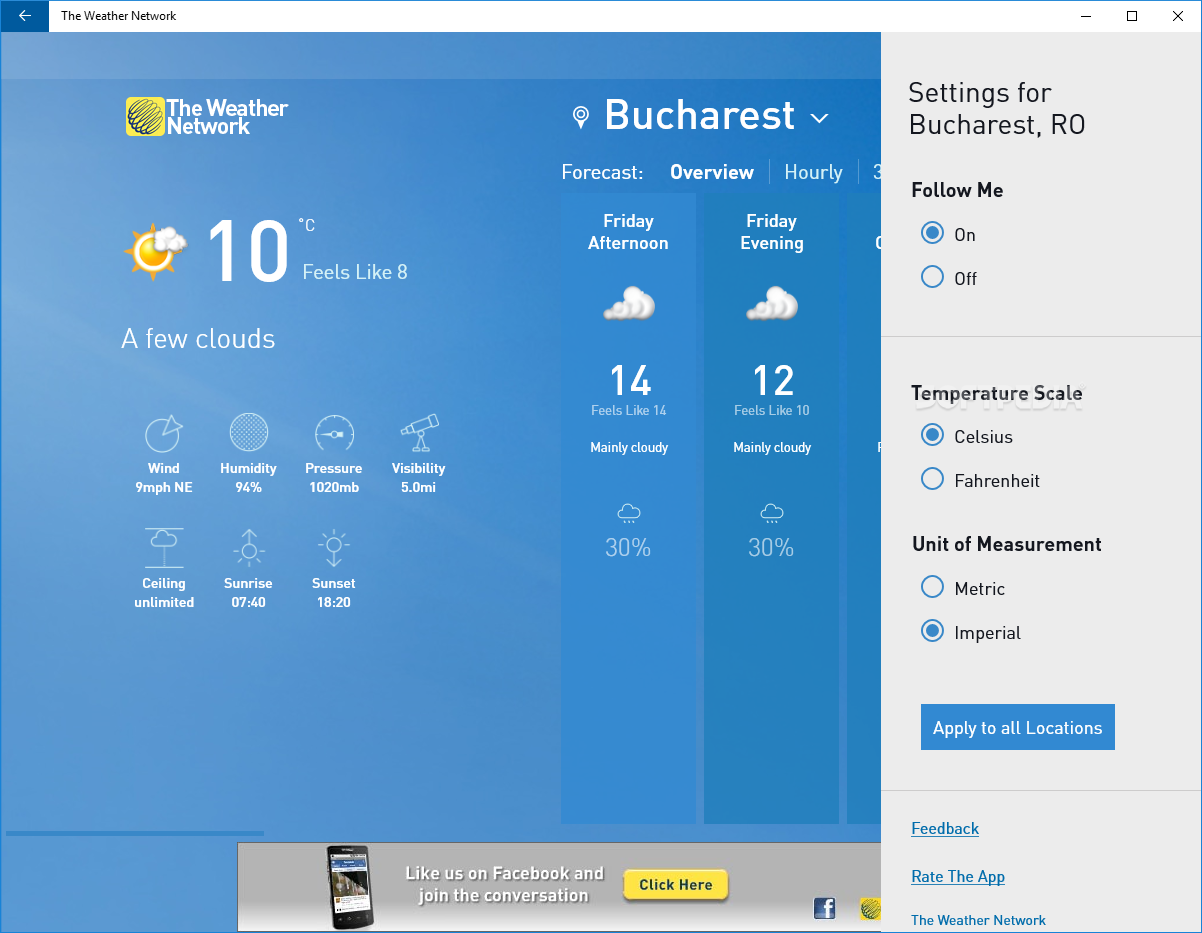Click the Sunset 18:20 value
Viewport: 1202px width, 933px height.
[334, 602]
